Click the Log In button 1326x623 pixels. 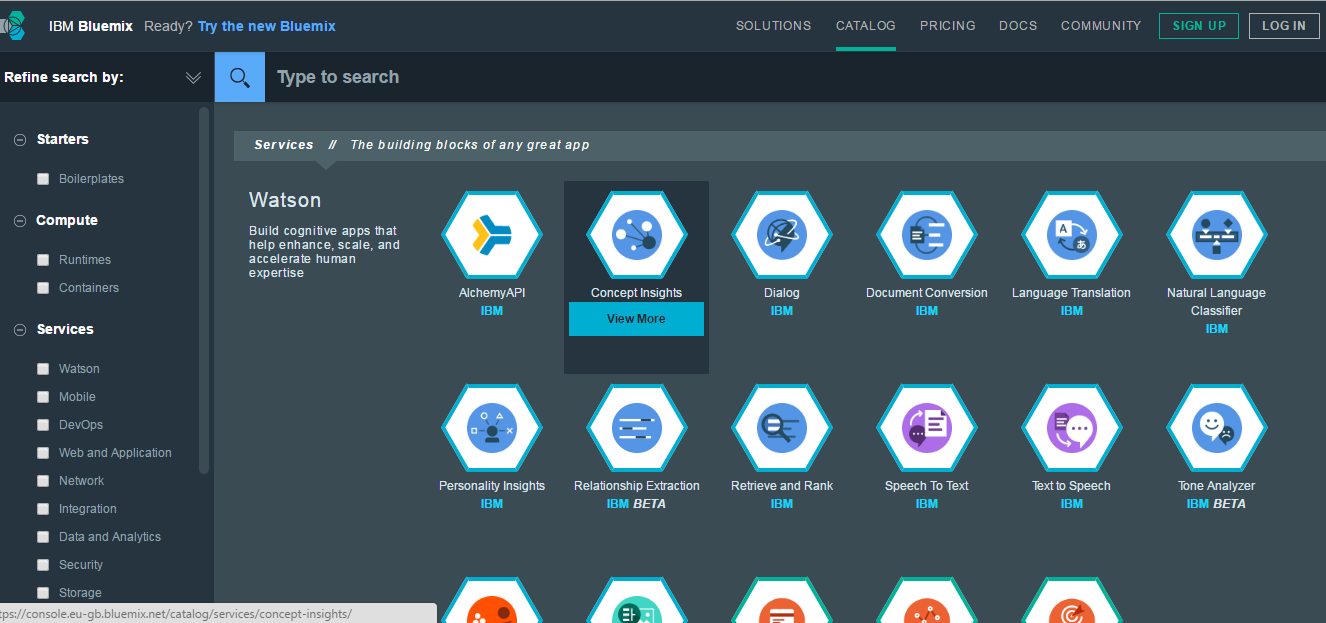(1284, 26)
